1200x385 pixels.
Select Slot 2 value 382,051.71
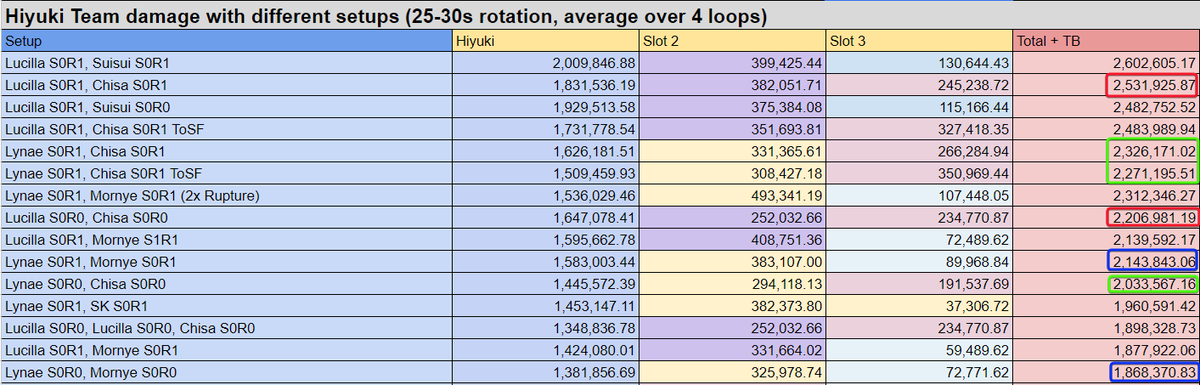click(732, 85)
